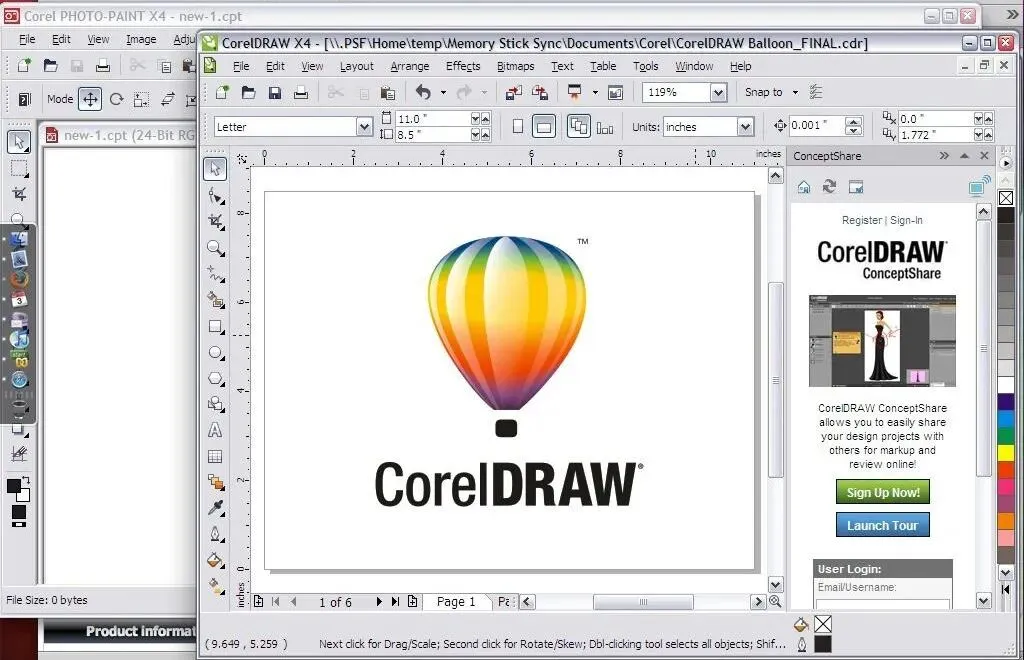Click the Import icon in CorelDRAW toolbar
This screenshot has height=660, width=1024.
point(513,93)
